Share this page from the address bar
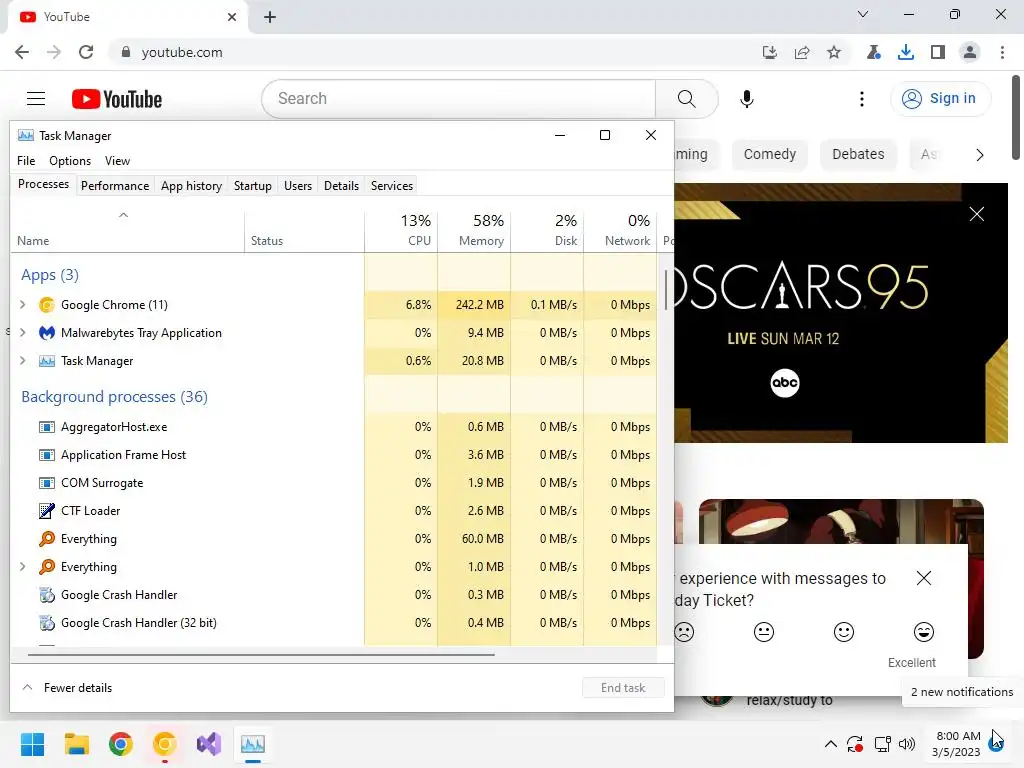Viewport: 1024px width, 768px height. (802, 52)
